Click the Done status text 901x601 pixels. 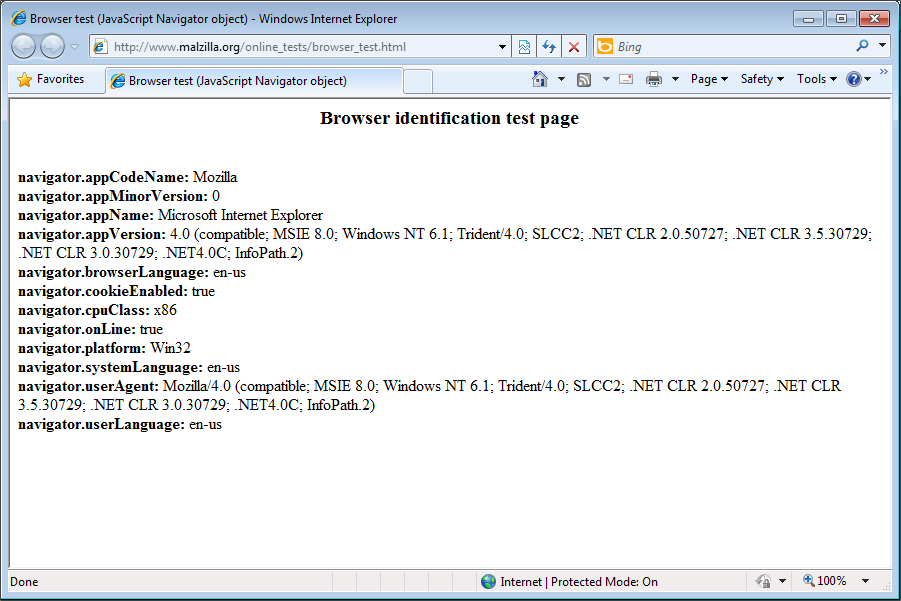(24, 582)
